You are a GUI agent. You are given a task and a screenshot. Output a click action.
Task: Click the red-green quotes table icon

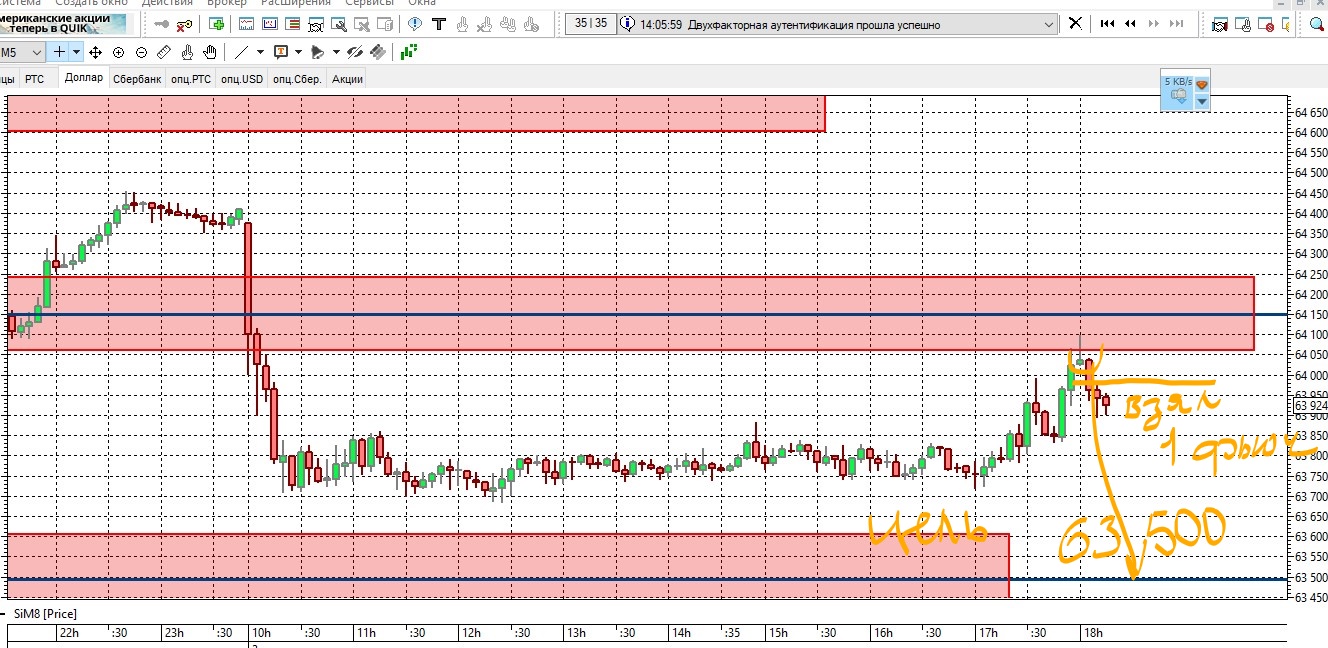click(293, 24)
